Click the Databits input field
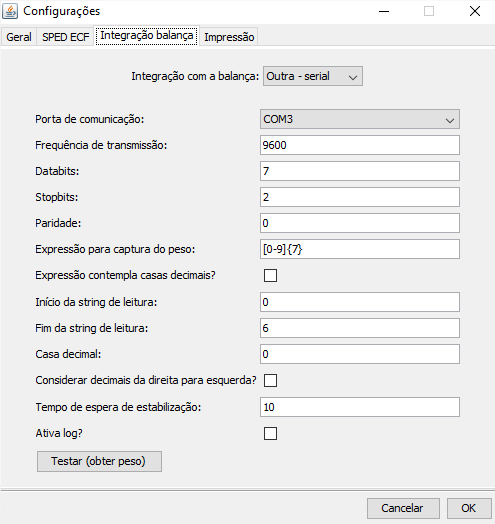 click(x=360, y=171)
